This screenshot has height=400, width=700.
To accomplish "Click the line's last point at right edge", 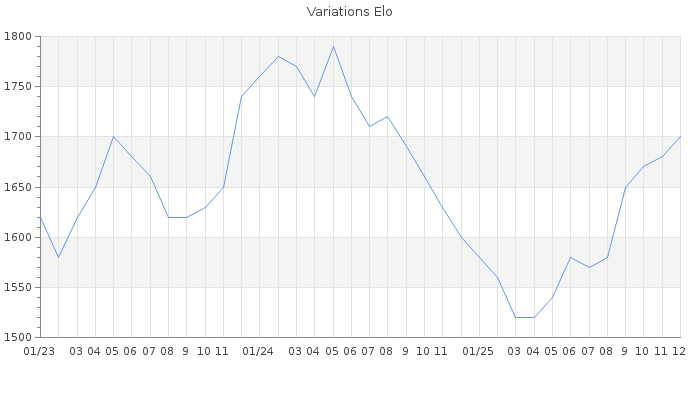I will 680,137.
